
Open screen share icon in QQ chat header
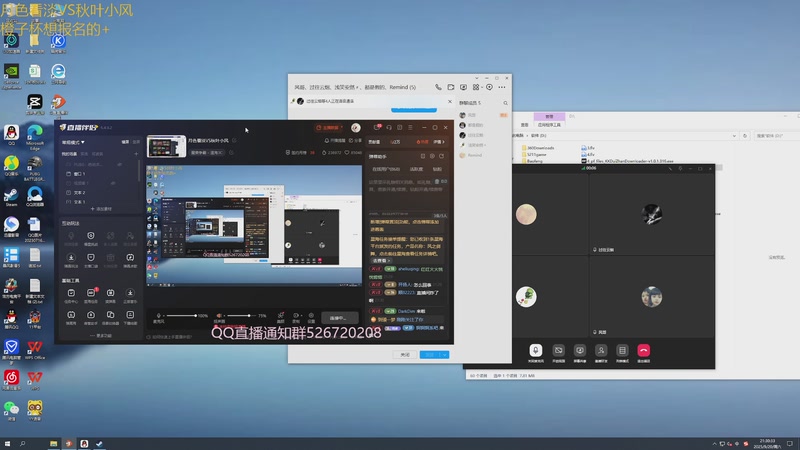click(x=463, y=87)
